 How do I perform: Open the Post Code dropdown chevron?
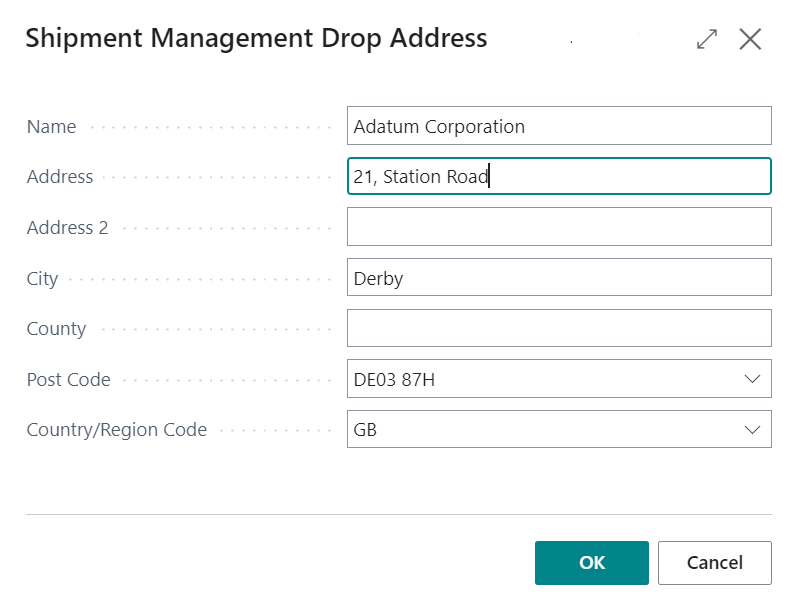[x=752, y=379]
